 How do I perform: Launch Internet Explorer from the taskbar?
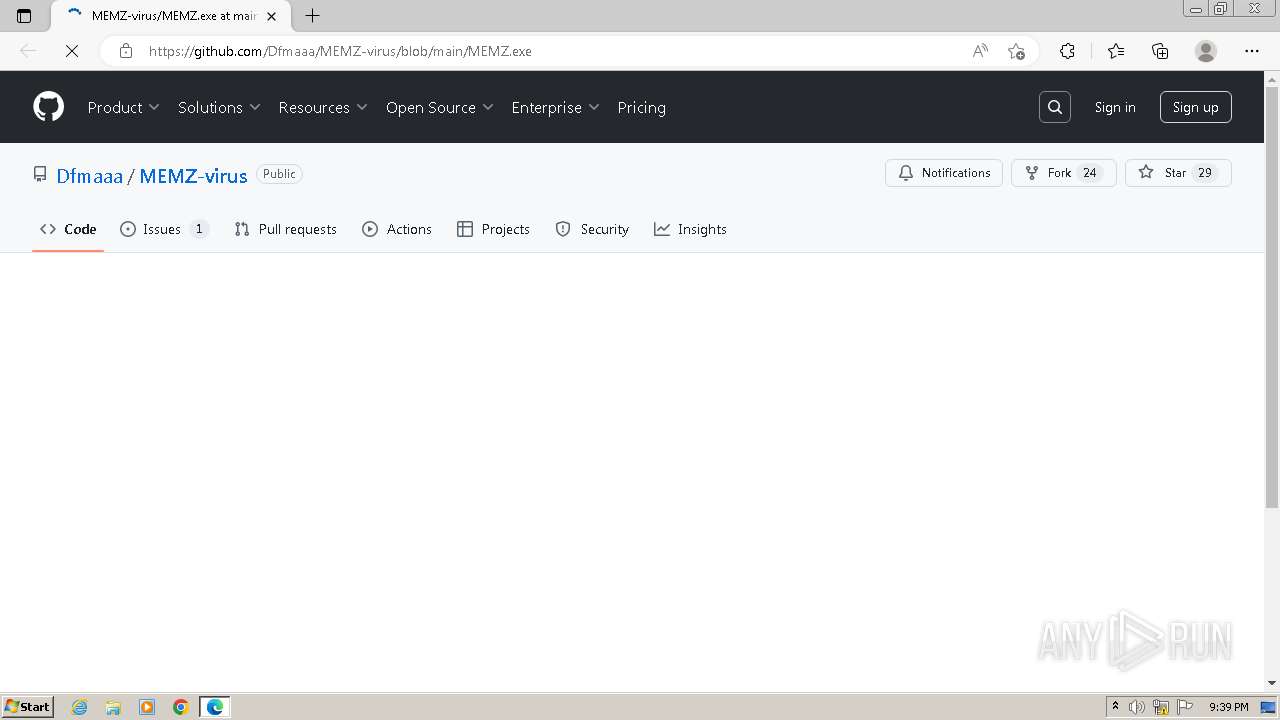pos(80,707)
